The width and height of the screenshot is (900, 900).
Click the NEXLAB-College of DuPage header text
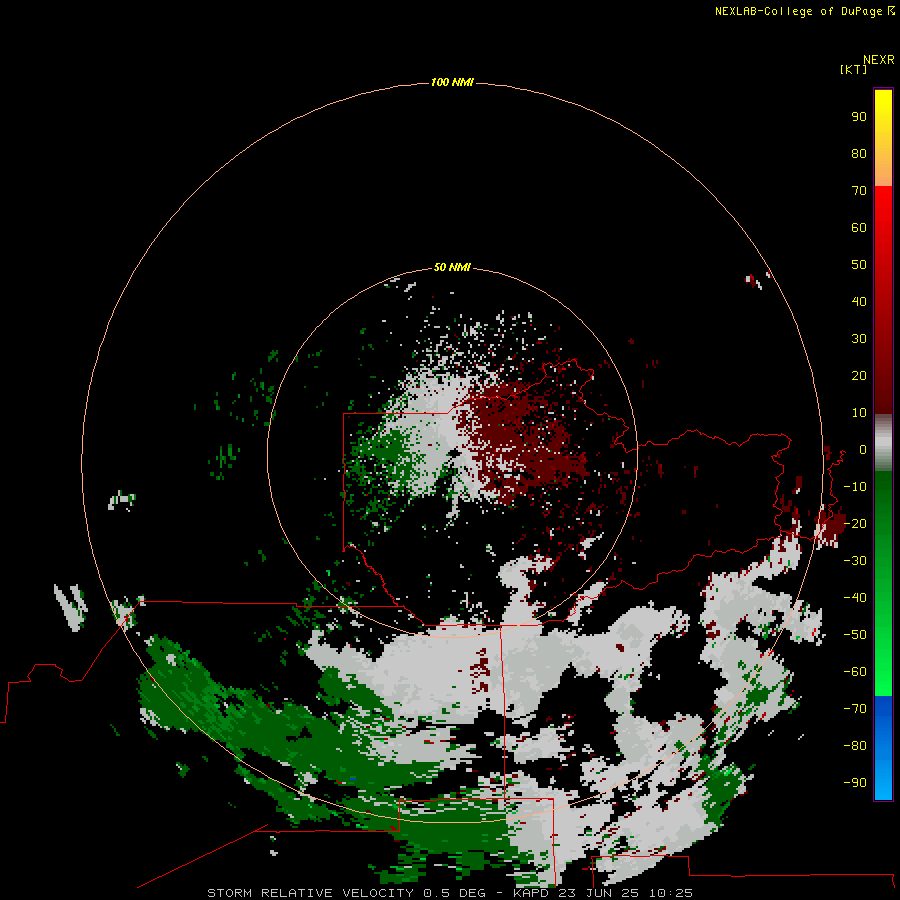click(x=804, y=11)
